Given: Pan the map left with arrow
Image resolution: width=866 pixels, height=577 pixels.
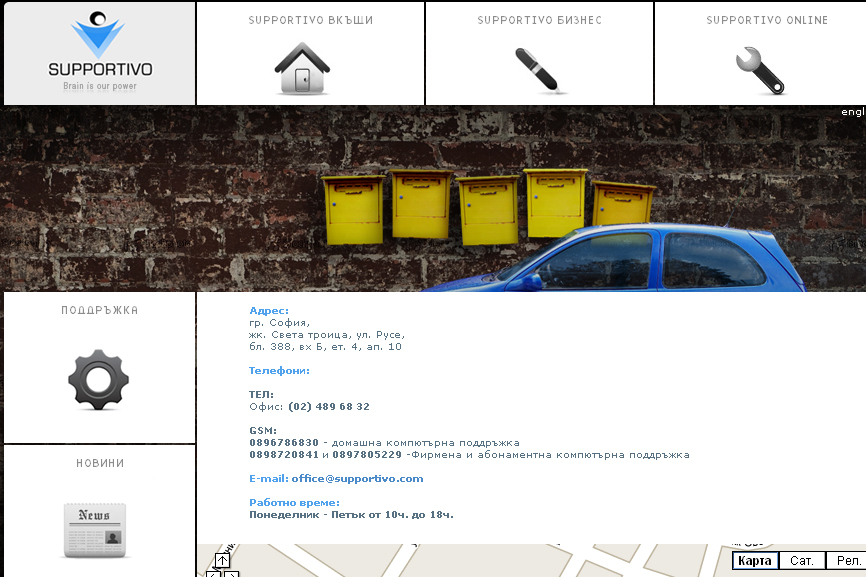Looking at the screenshot, I should click(212, 574).
